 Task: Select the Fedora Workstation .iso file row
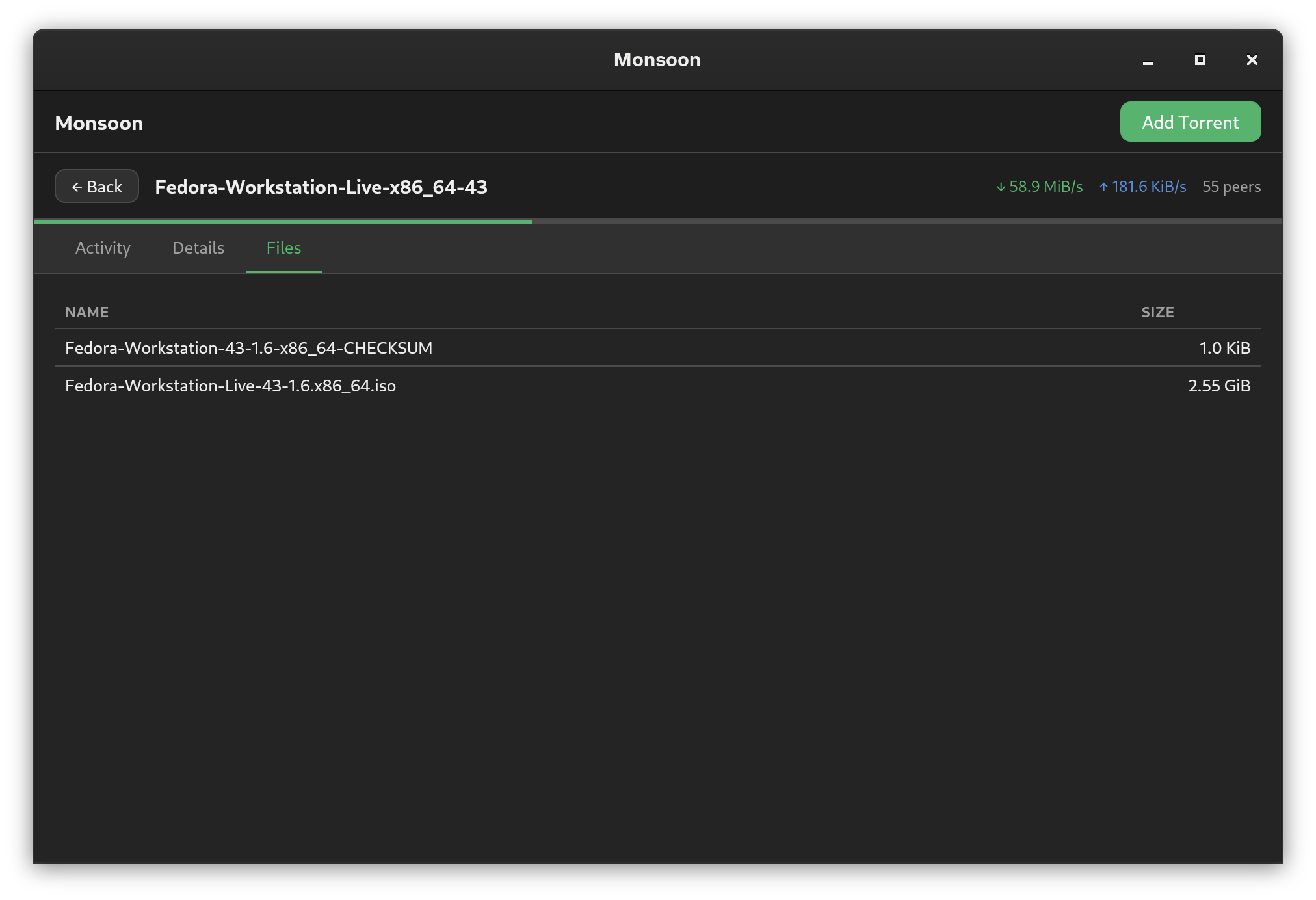[230, 386]
